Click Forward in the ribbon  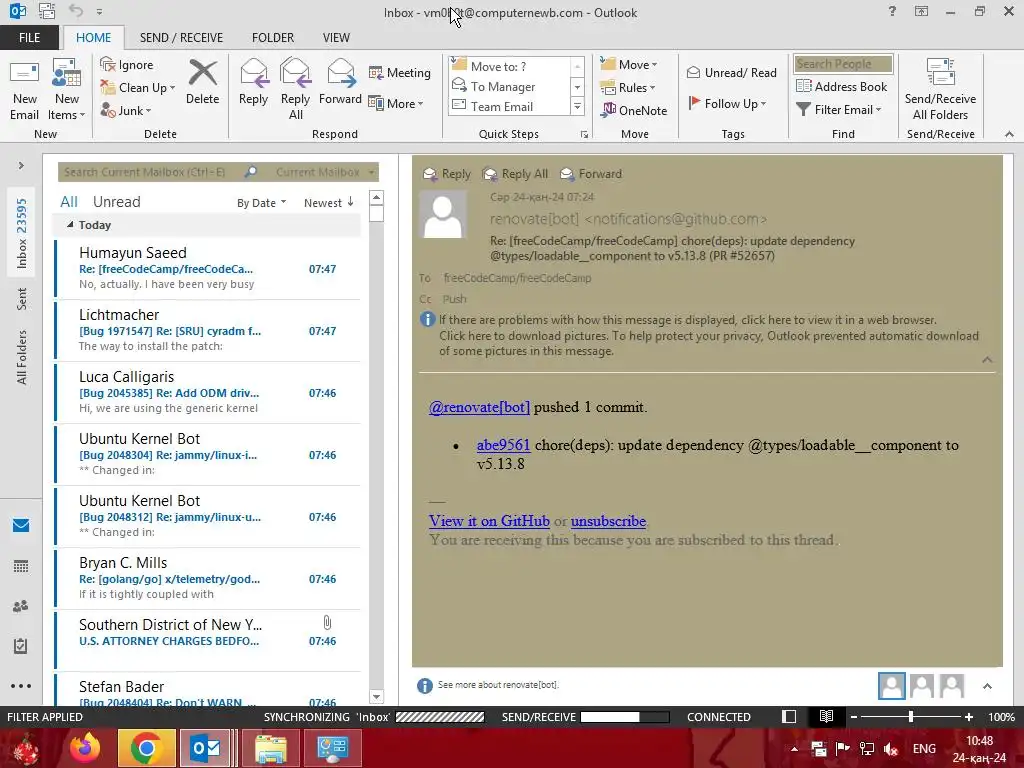pos(340,83)
